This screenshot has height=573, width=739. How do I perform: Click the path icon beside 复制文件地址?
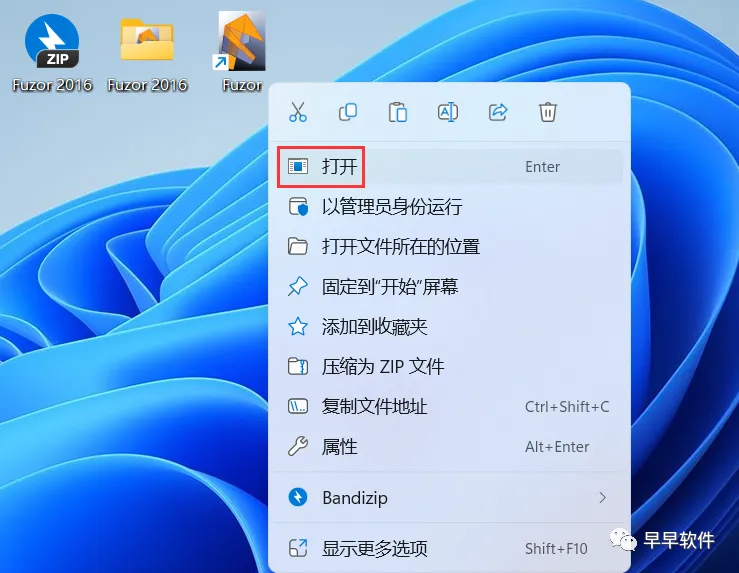pos(298,406)
